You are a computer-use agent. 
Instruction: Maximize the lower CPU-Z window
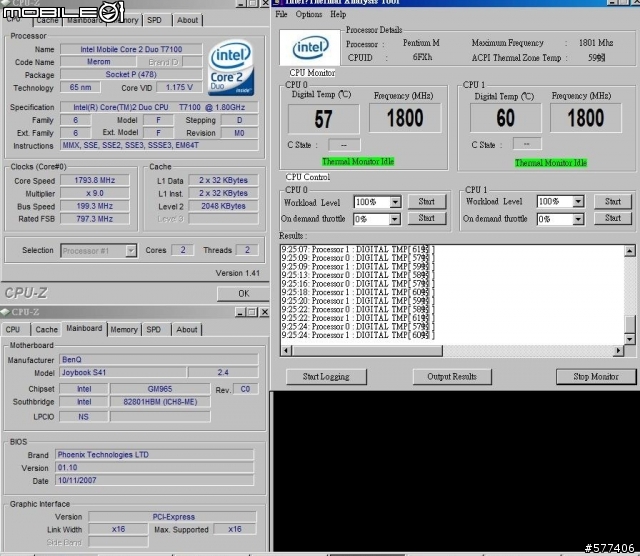pyautogui.click(x=252, y=312)
